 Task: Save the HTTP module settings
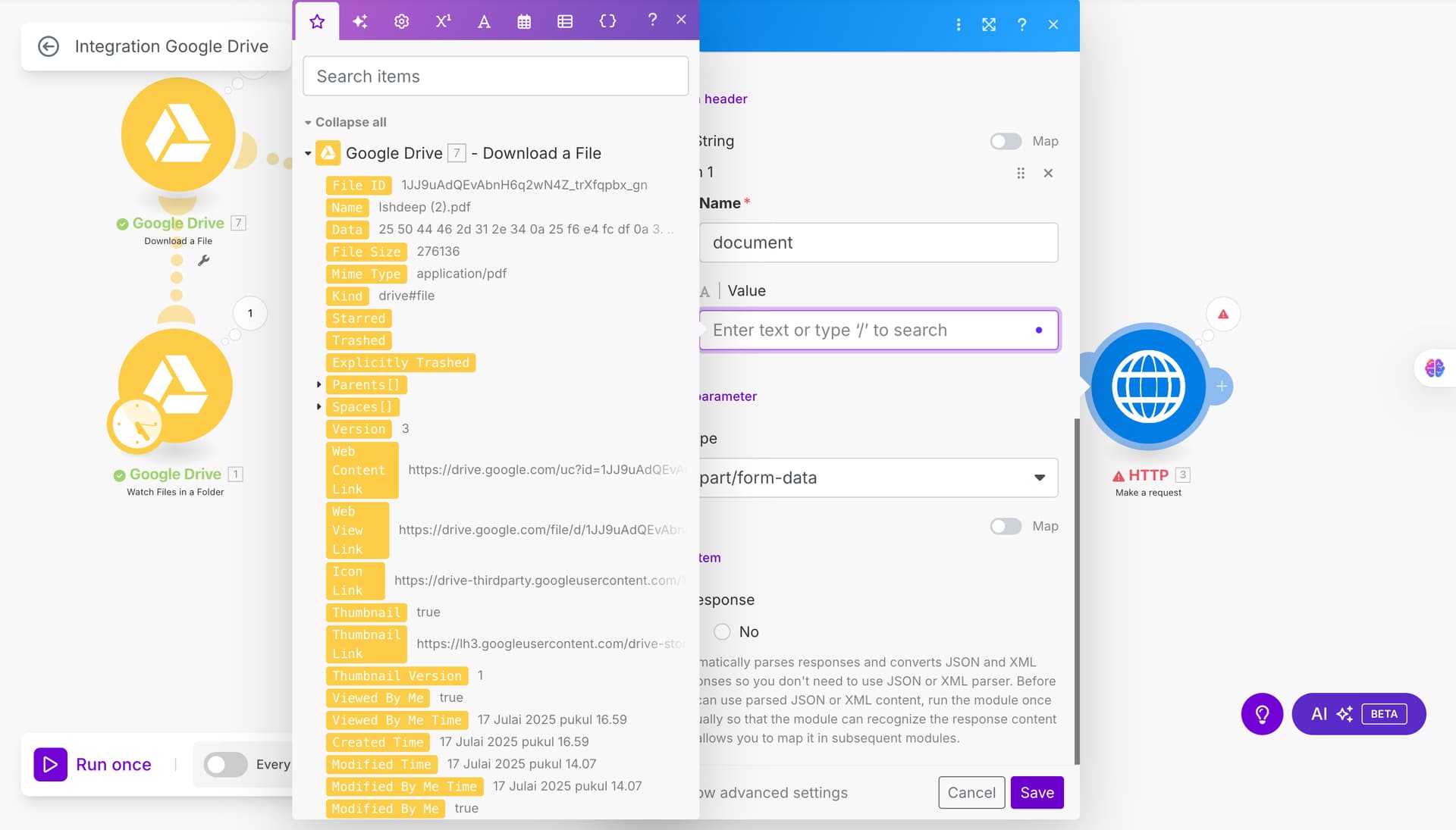1037,793
